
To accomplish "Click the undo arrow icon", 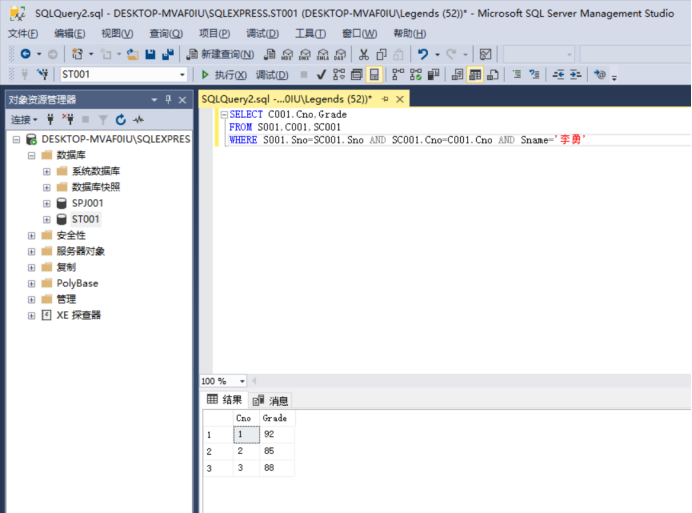I will click(x=423, y=54).
